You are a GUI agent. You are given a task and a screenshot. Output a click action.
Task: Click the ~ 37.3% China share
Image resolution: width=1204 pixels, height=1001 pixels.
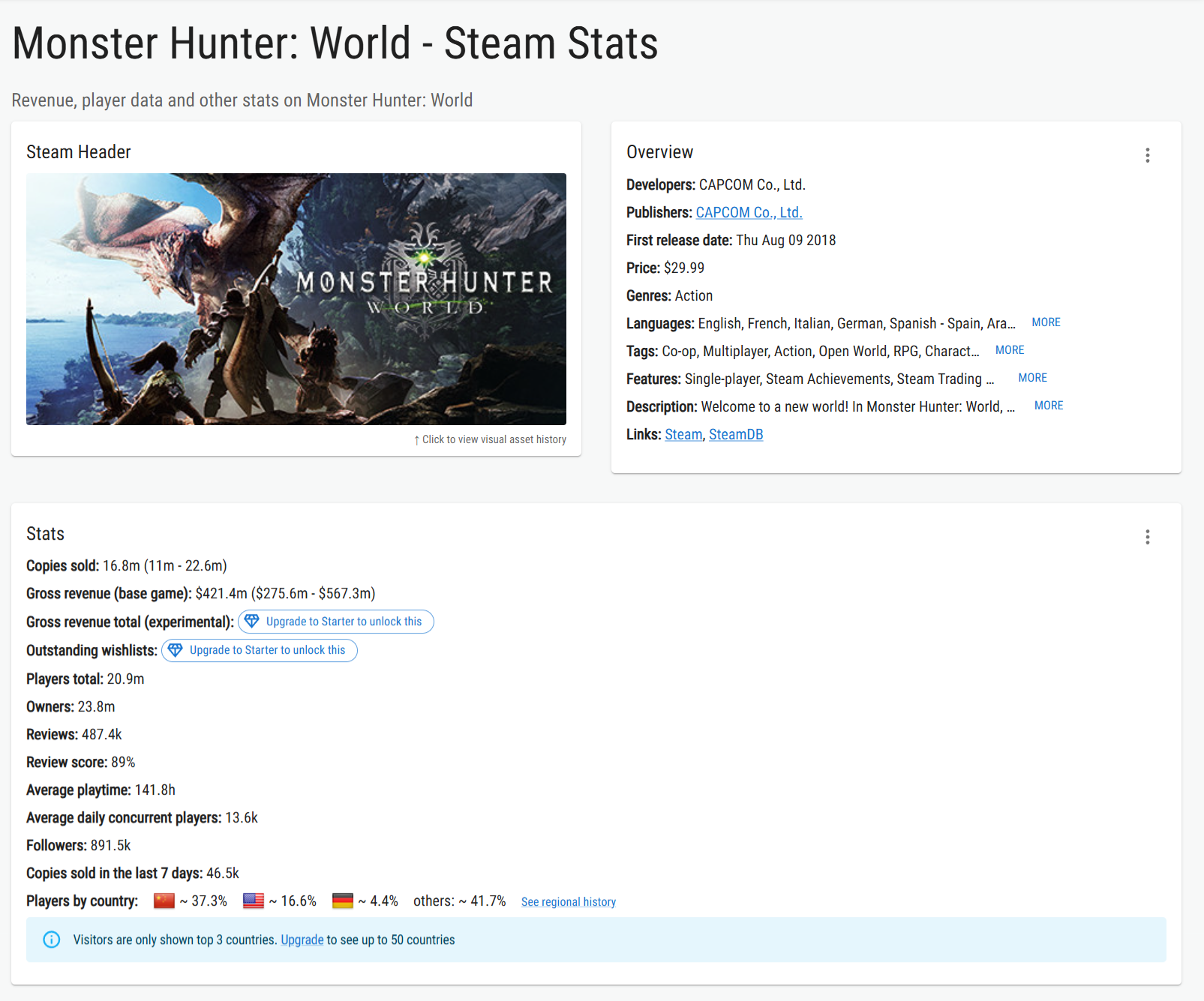pyautogui.click(x=203, y=901)
